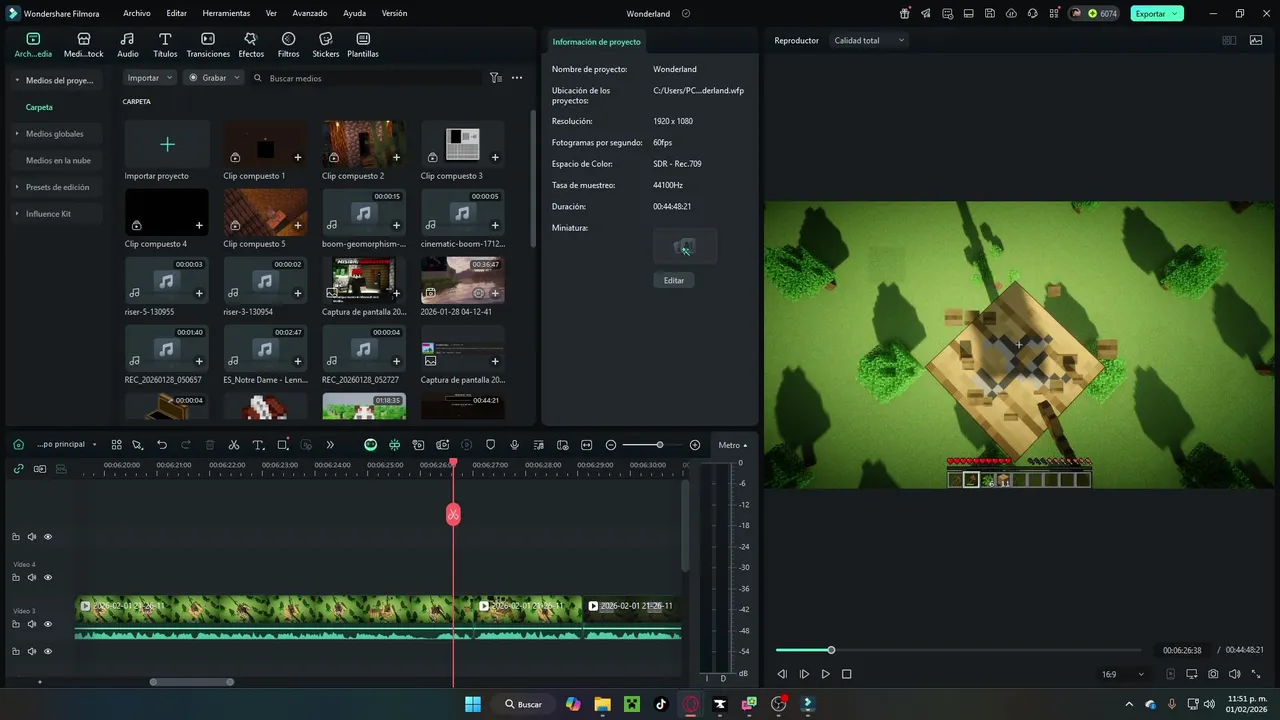
Task: Select the Información de proyecto tab
Action: [596, 42]
